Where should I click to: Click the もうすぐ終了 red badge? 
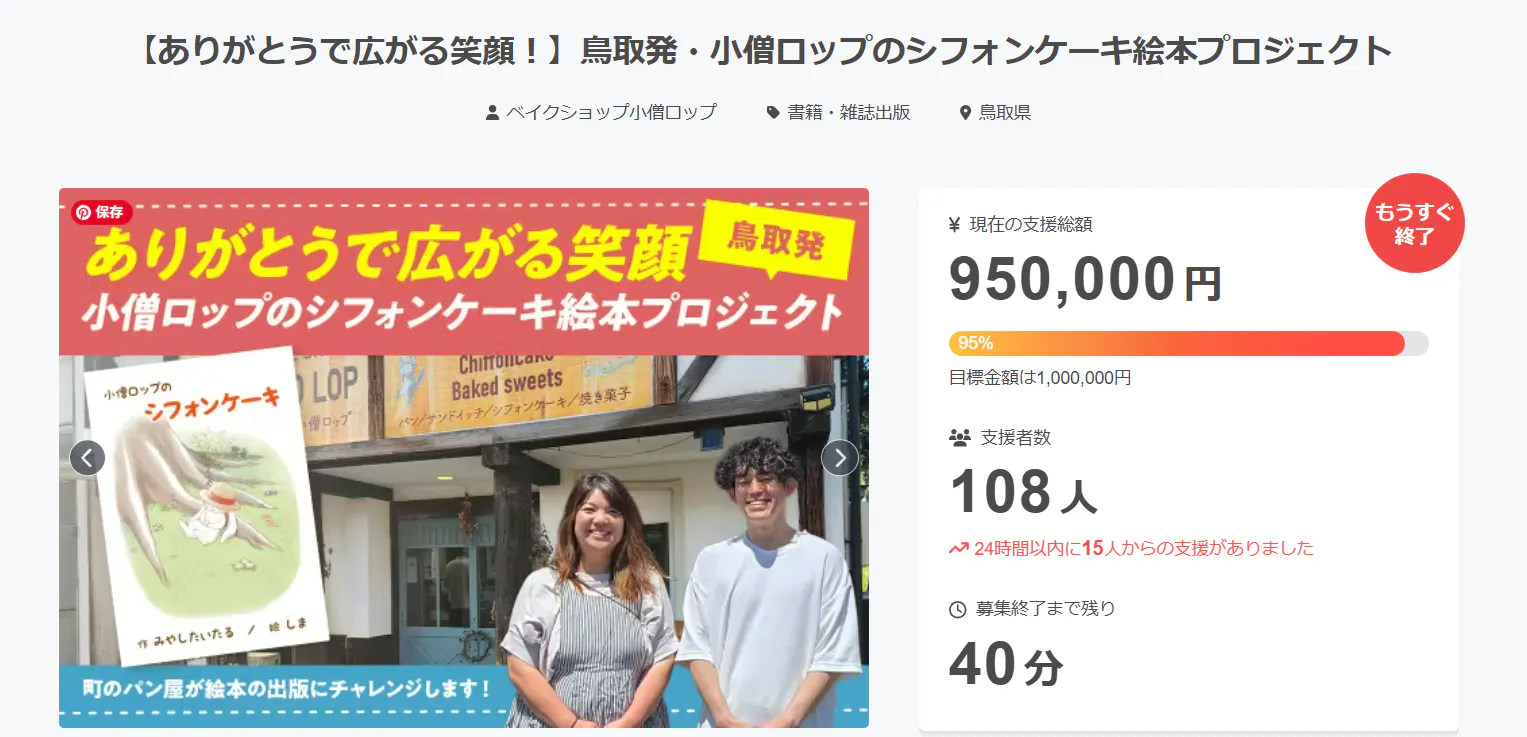pyautogui.click(x=1414, y=224)
